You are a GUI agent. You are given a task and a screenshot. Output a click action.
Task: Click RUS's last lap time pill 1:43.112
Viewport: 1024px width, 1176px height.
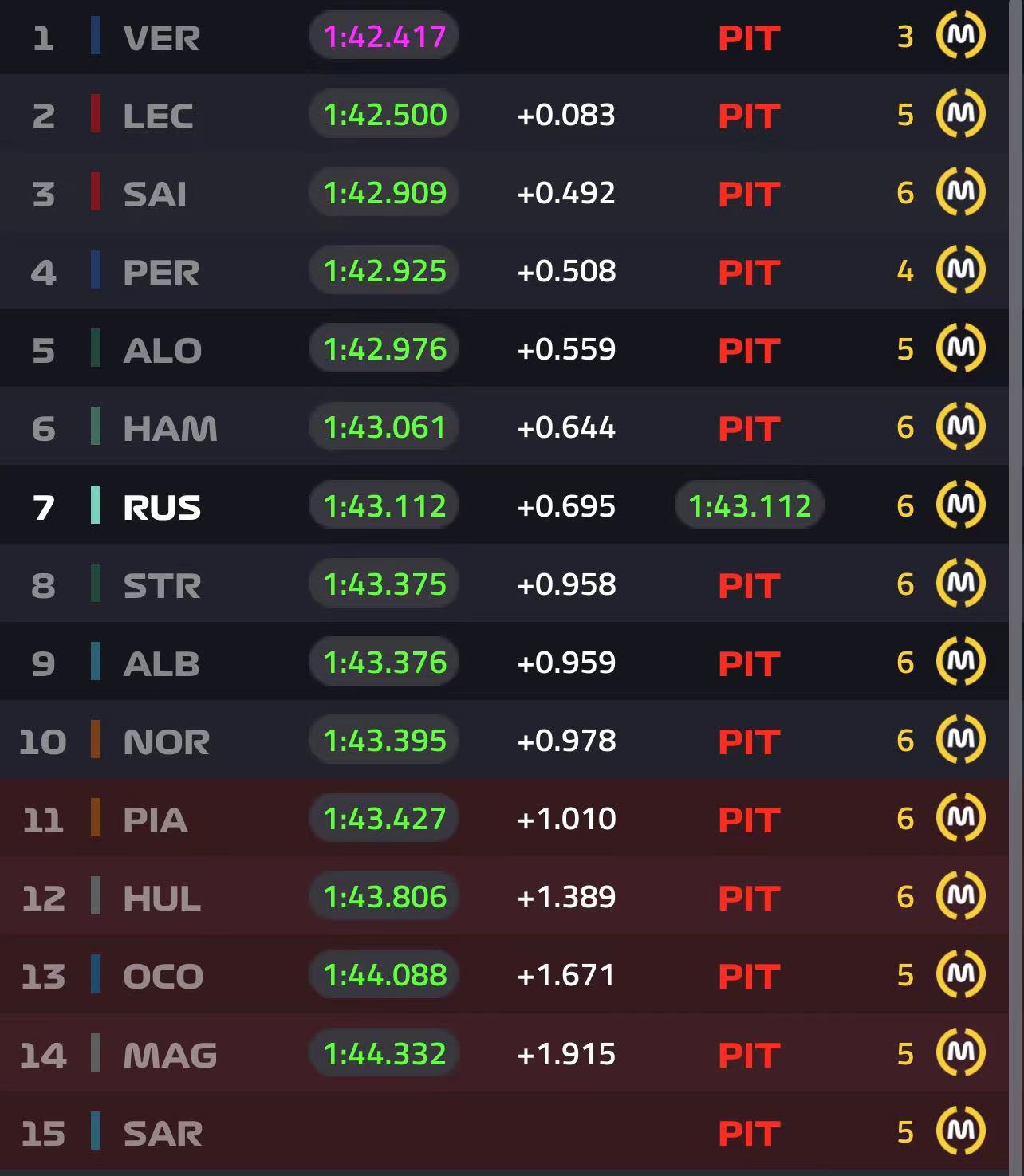click(749, 505)
